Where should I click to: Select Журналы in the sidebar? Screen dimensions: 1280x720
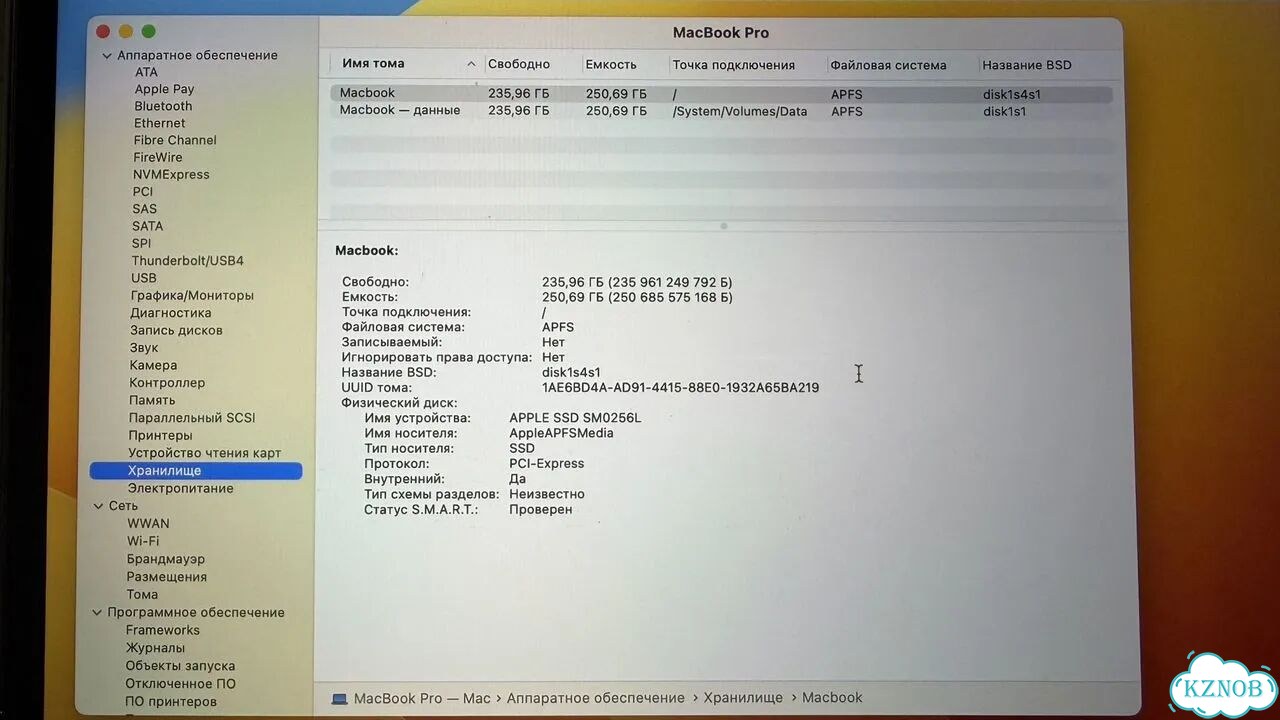coord(155,647)
